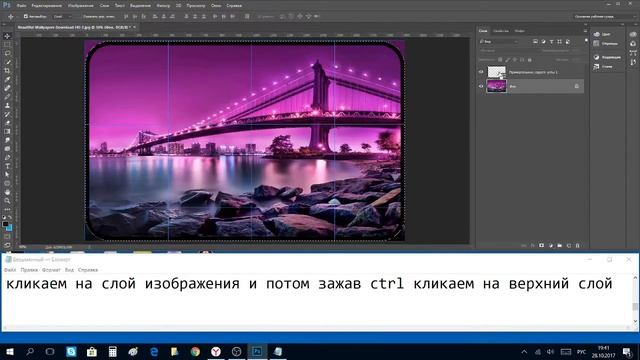Select the Eyedropper tool
The width and height of the screenshot is (640, 360).
(x=7, y=79)
